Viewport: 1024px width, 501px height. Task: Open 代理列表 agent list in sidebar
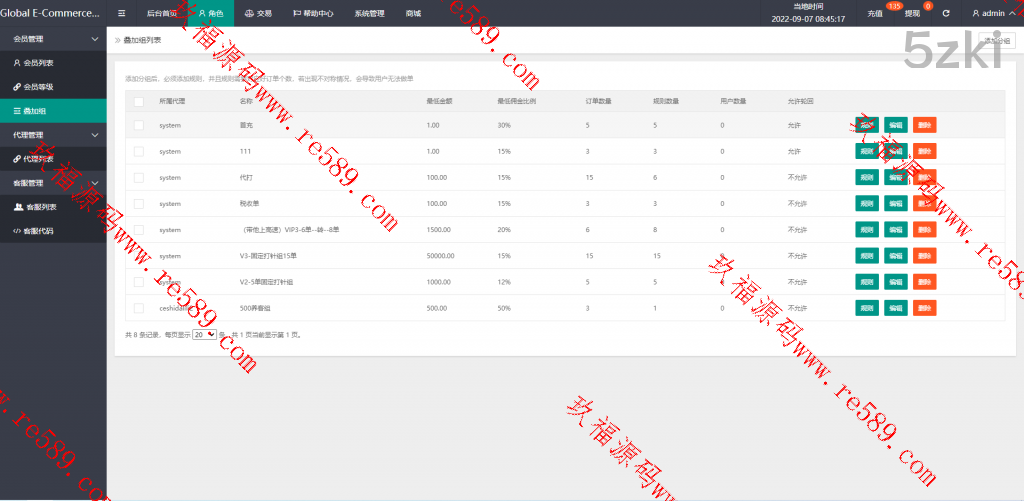pos(40,159)
